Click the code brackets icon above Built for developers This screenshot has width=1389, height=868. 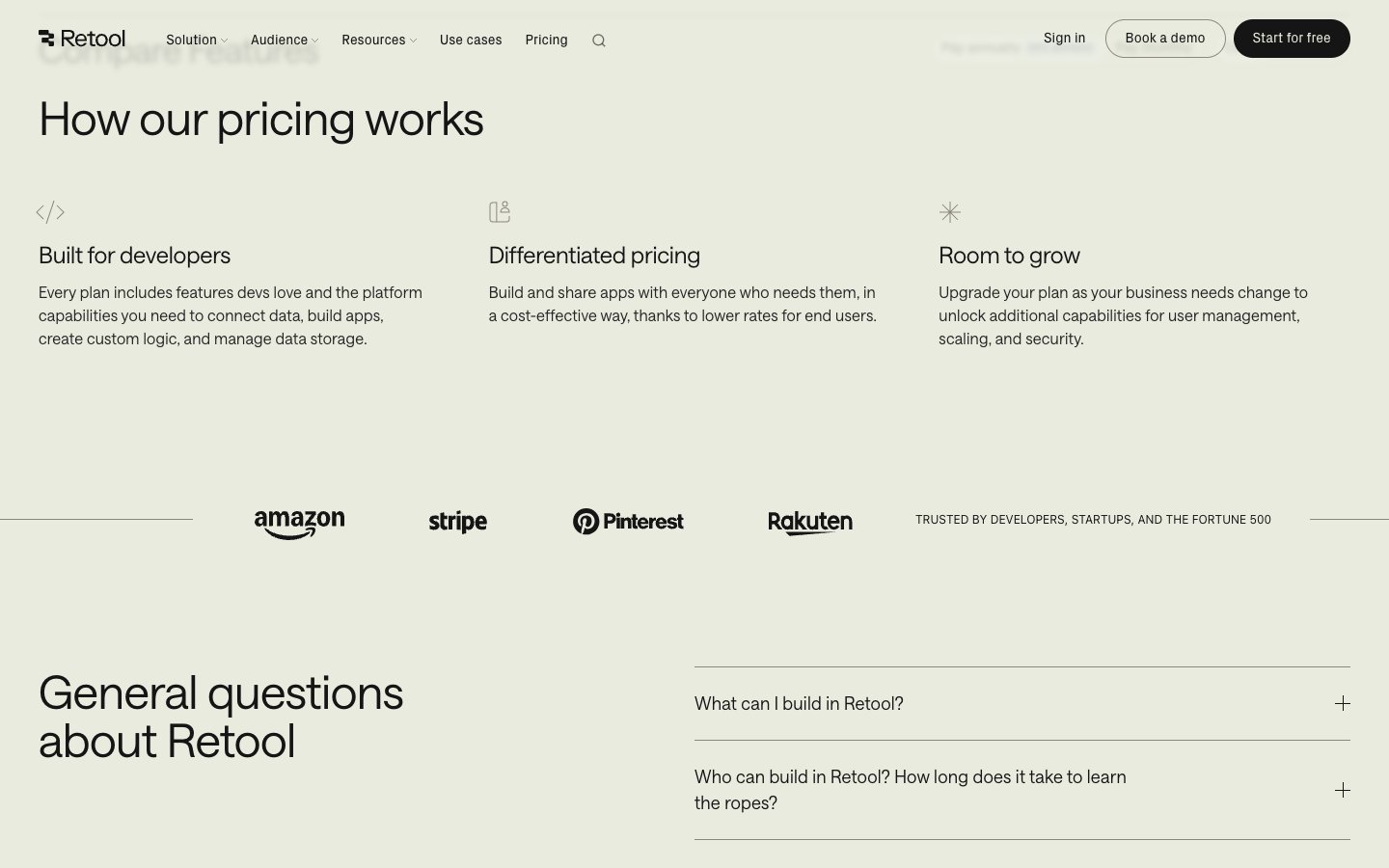coord(50,212)
